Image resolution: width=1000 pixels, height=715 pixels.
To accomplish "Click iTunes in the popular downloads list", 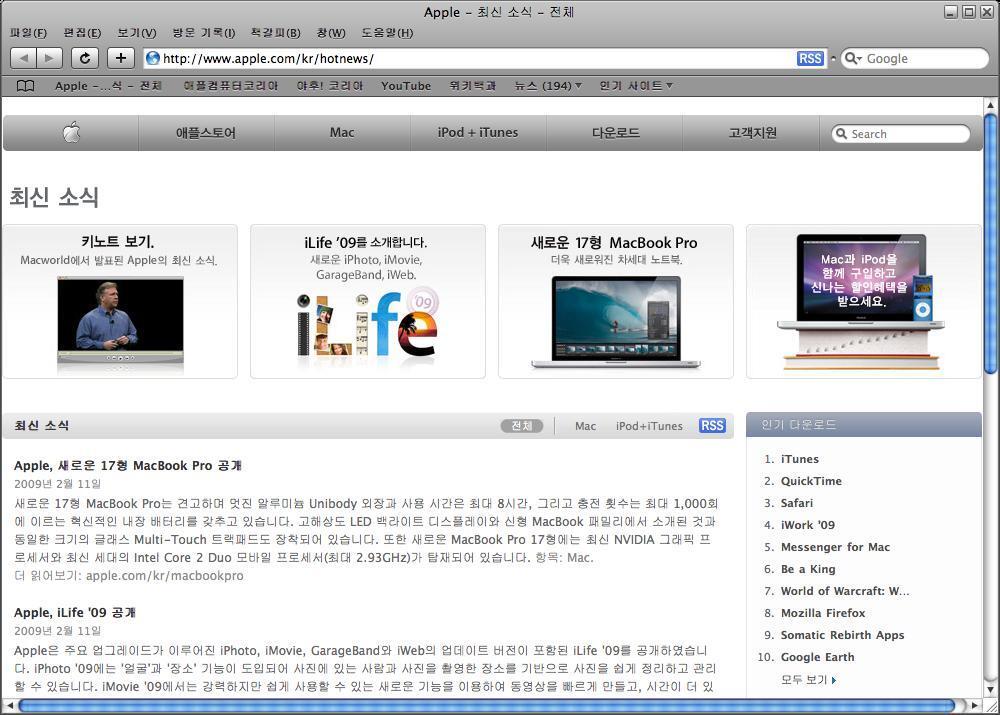I will (x=800, y=459).
